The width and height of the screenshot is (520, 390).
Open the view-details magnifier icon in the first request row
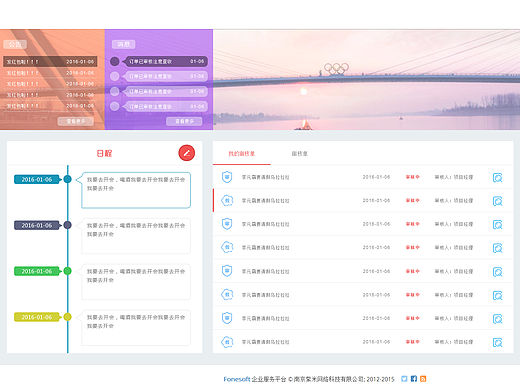[x=497, y=177]
